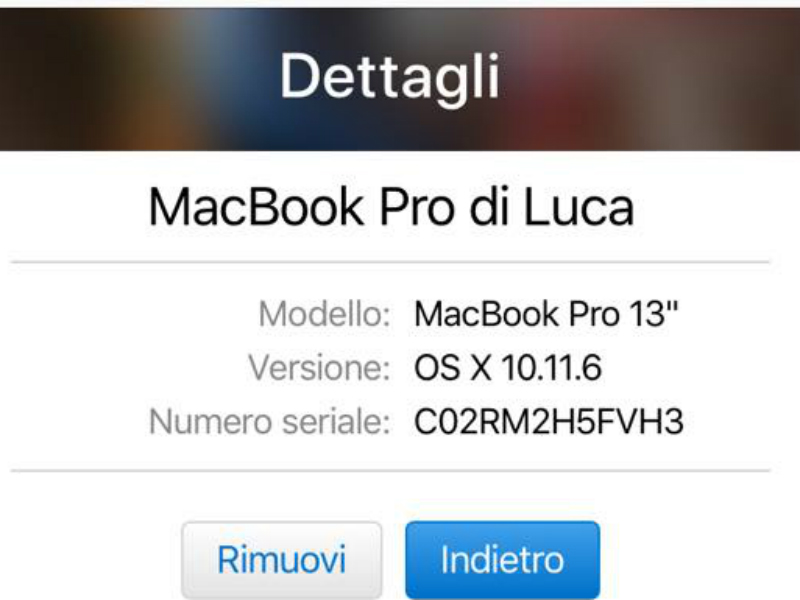Screen dimensions: 800x600
Task: Select the MacBook Pro 13" model value
Action: pos(546,313)
